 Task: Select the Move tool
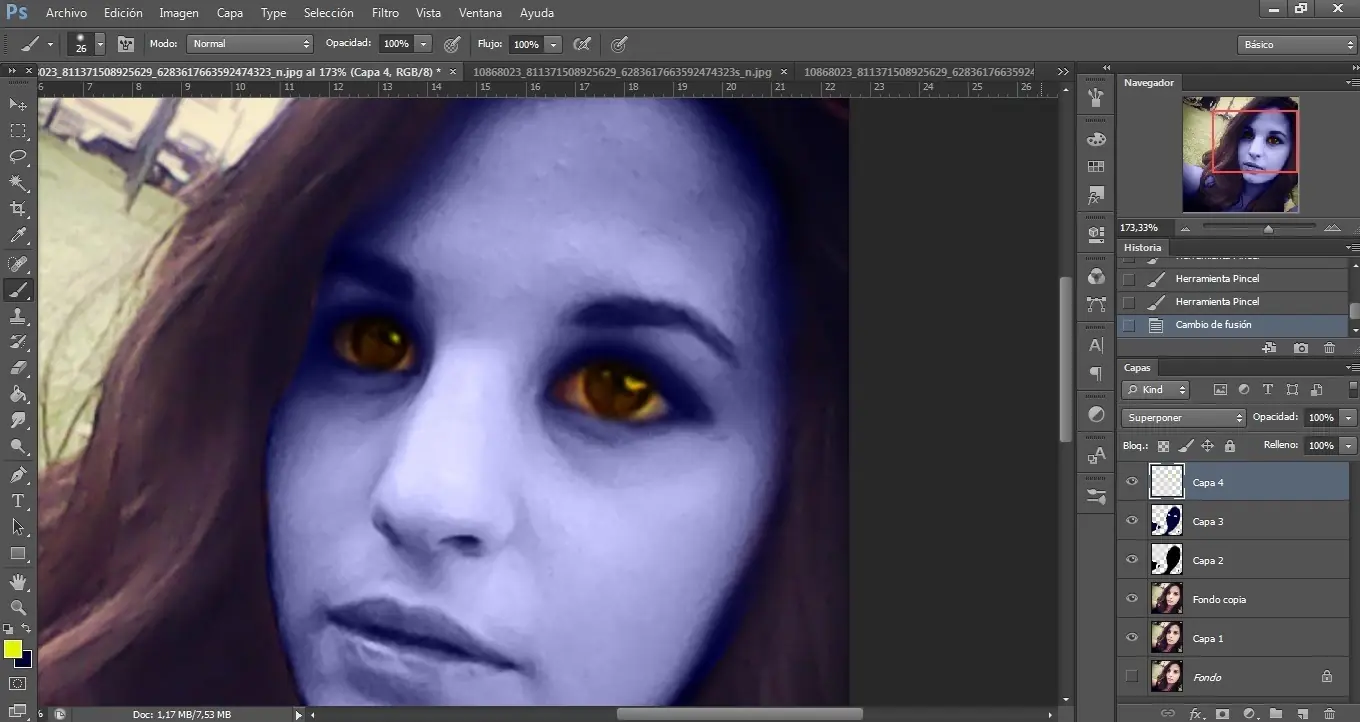coord(18,104)
